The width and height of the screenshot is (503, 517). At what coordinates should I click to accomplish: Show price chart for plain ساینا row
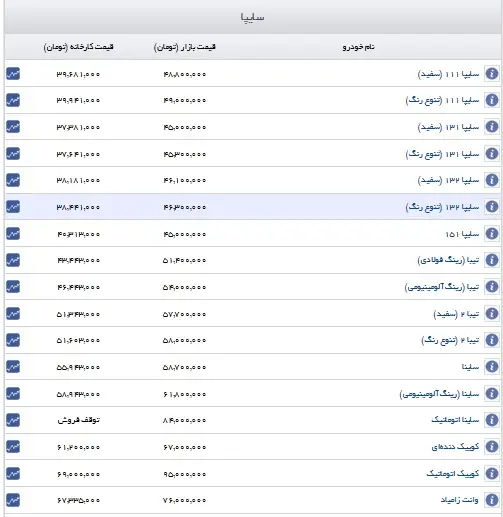point(13,367)
